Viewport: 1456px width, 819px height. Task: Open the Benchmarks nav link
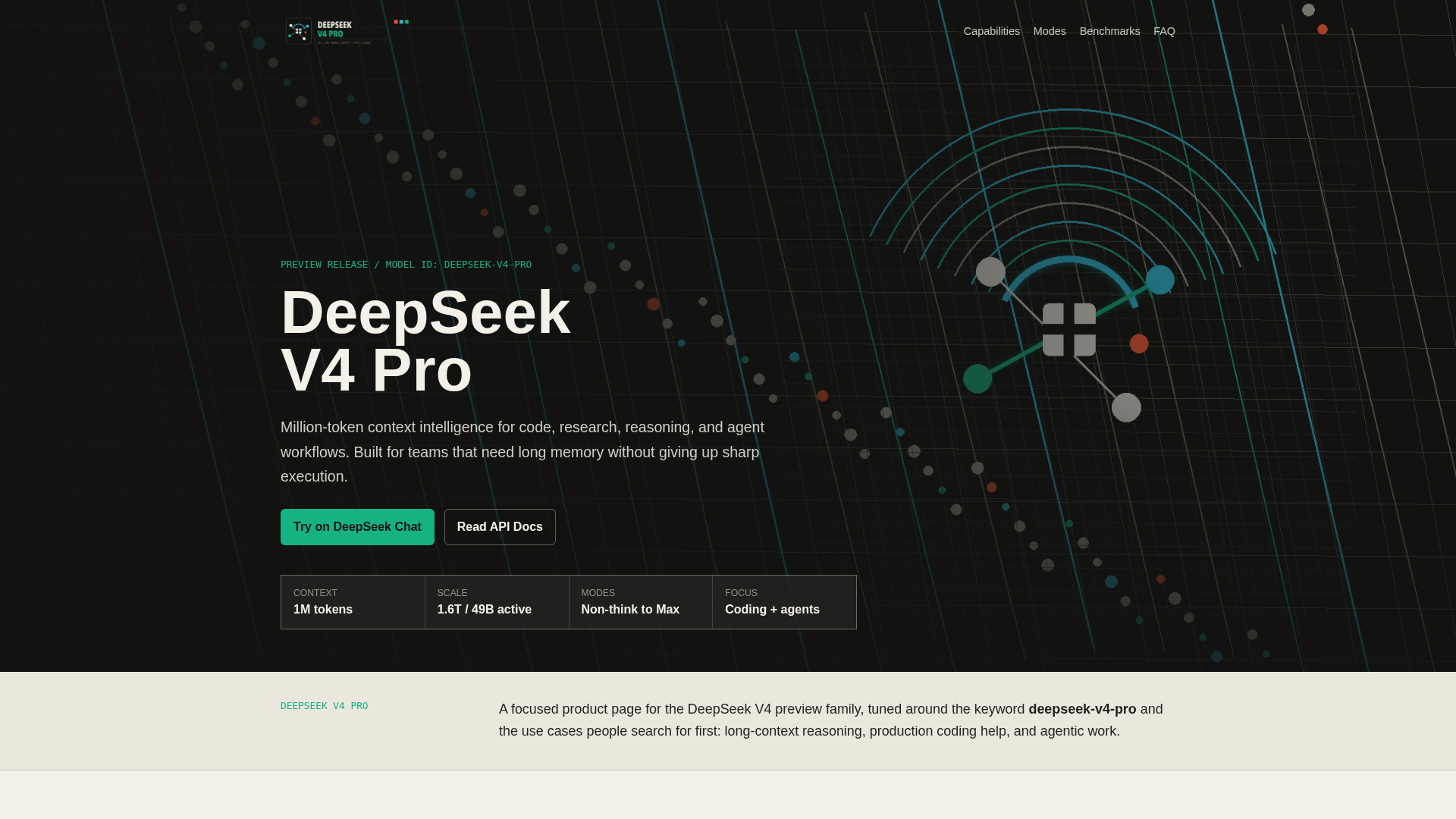click(1109, 31)
